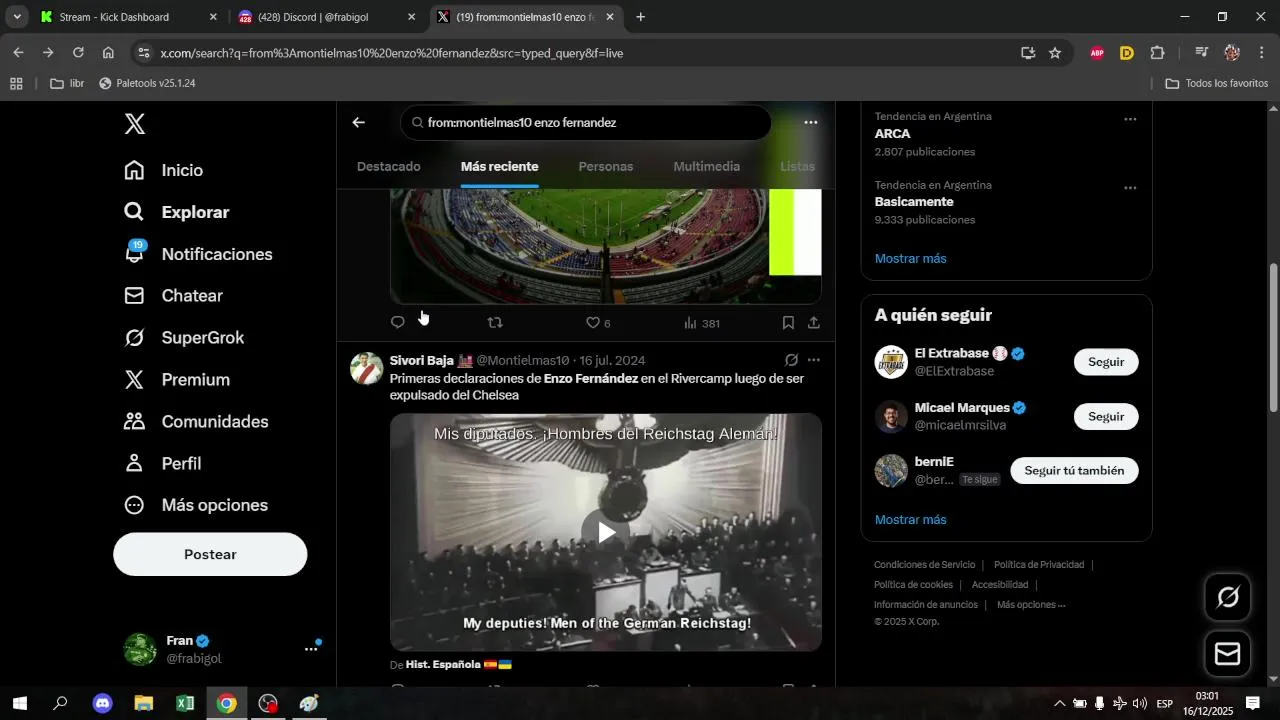The width and height of the screenshot is (1280, 720).
Task: Click Grok icon on Enzo Fernández post
Action: pyautogui.click(x=791, y=360)
